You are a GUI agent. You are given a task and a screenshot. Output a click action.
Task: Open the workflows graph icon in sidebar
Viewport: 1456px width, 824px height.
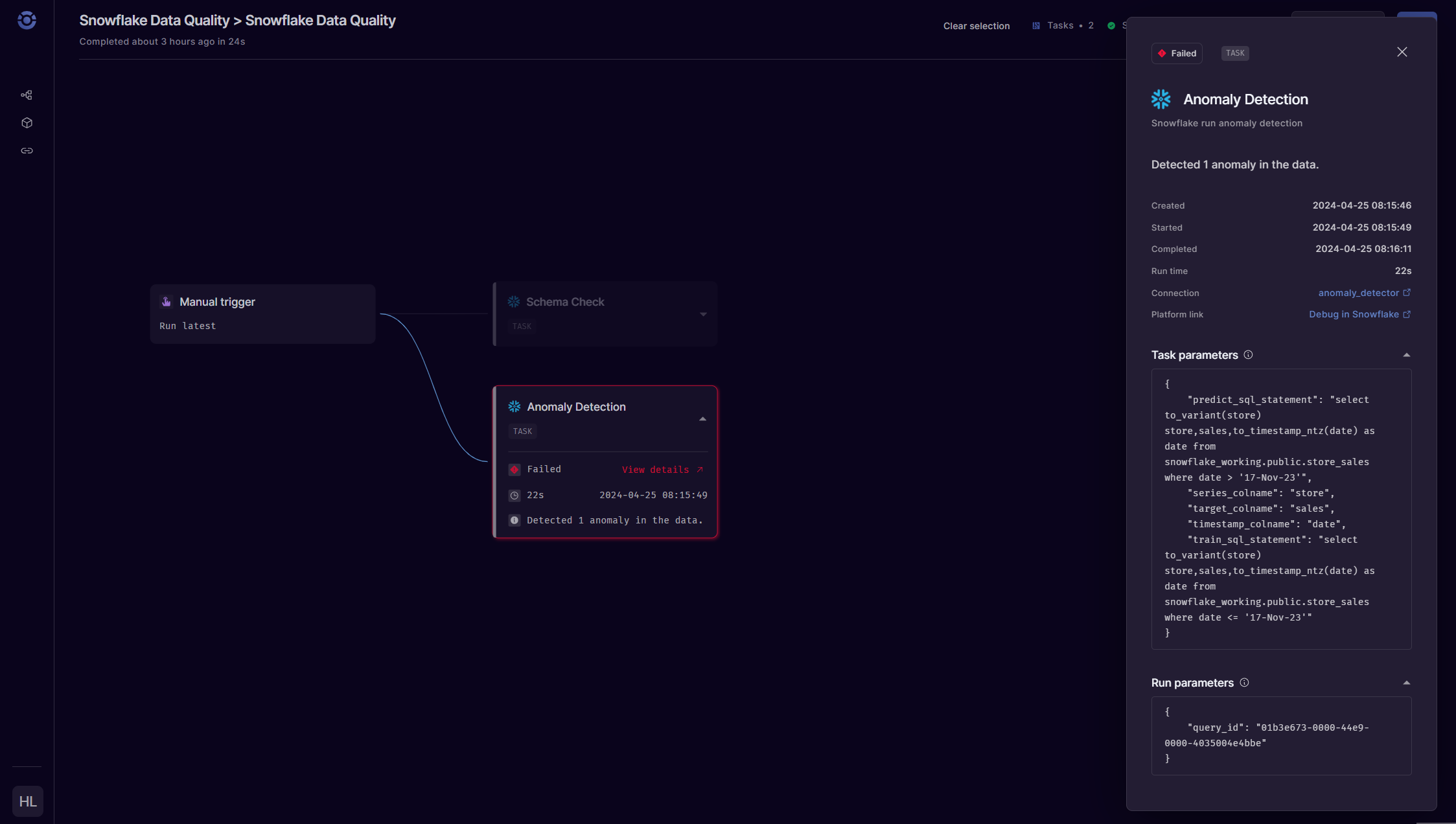[x=27, y=95]
